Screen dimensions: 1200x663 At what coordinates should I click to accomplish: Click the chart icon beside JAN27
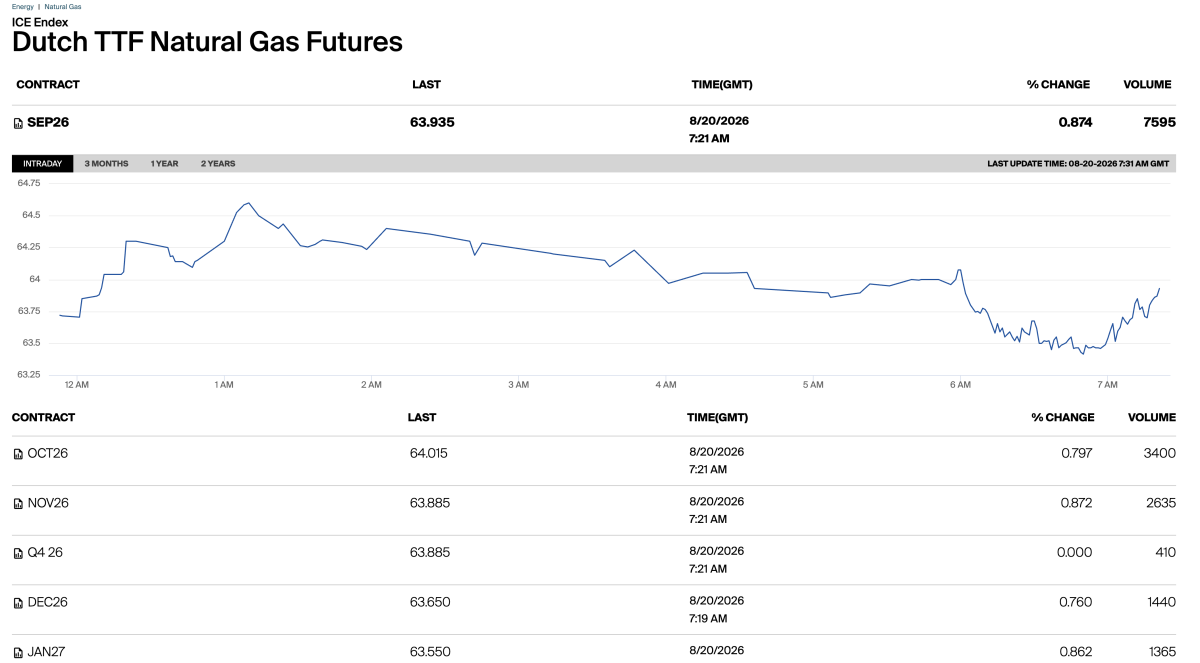(x=18, y=653)
